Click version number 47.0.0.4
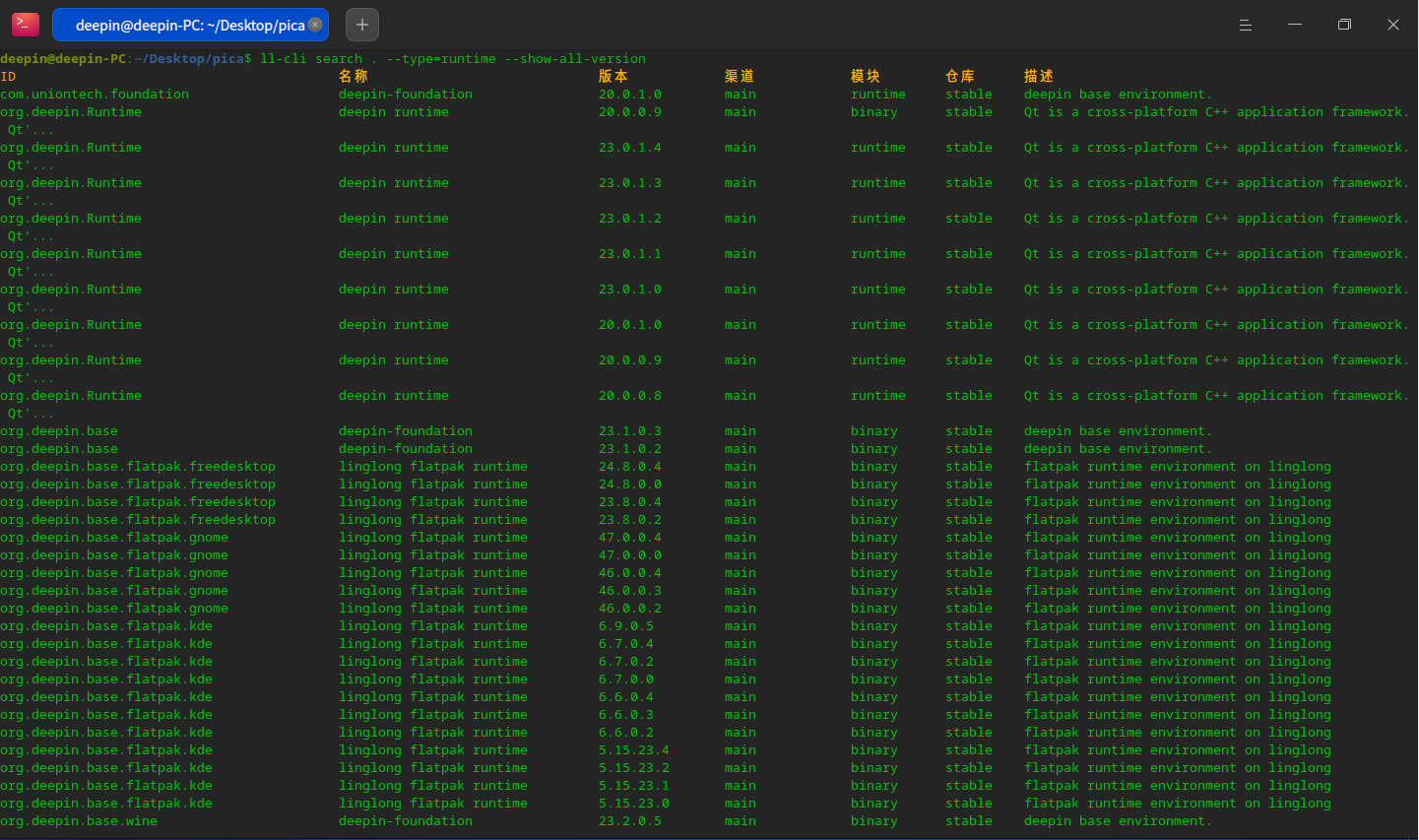This screenshot has height=840, width=1419. pyautogui.click(x=630, y=538)
